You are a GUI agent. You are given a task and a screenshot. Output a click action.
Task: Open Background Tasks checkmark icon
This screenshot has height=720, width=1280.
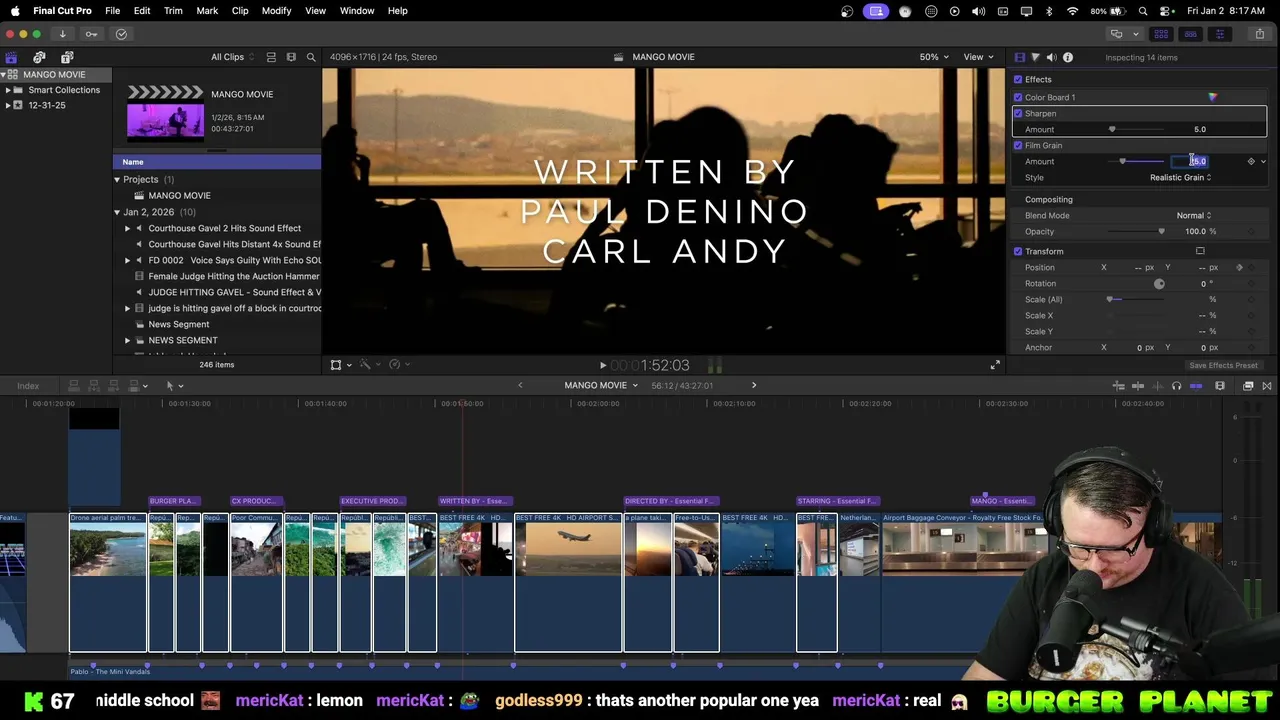[121, 34]
